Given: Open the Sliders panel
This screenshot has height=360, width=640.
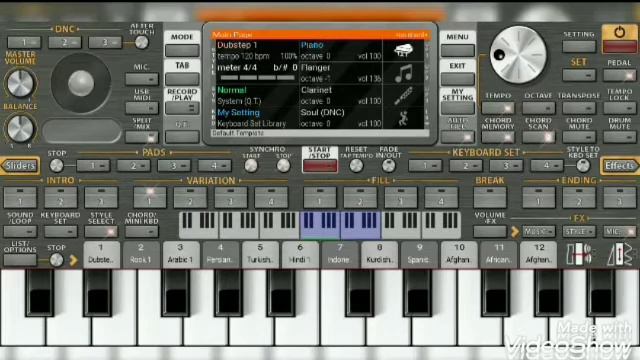Looking at the screenshot, I should [x=20, y=166].
